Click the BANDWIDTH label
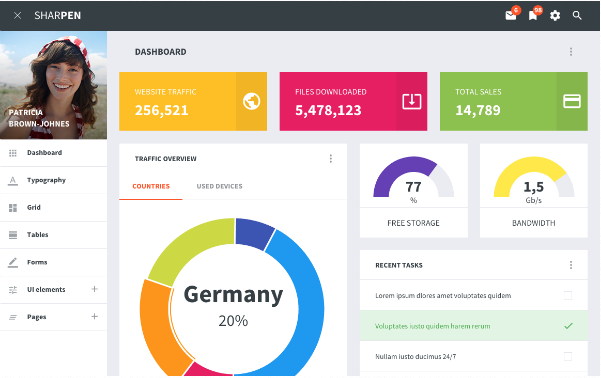Image resolution: width=601 pixels, height=378 pixels. (x=534, y=223)
